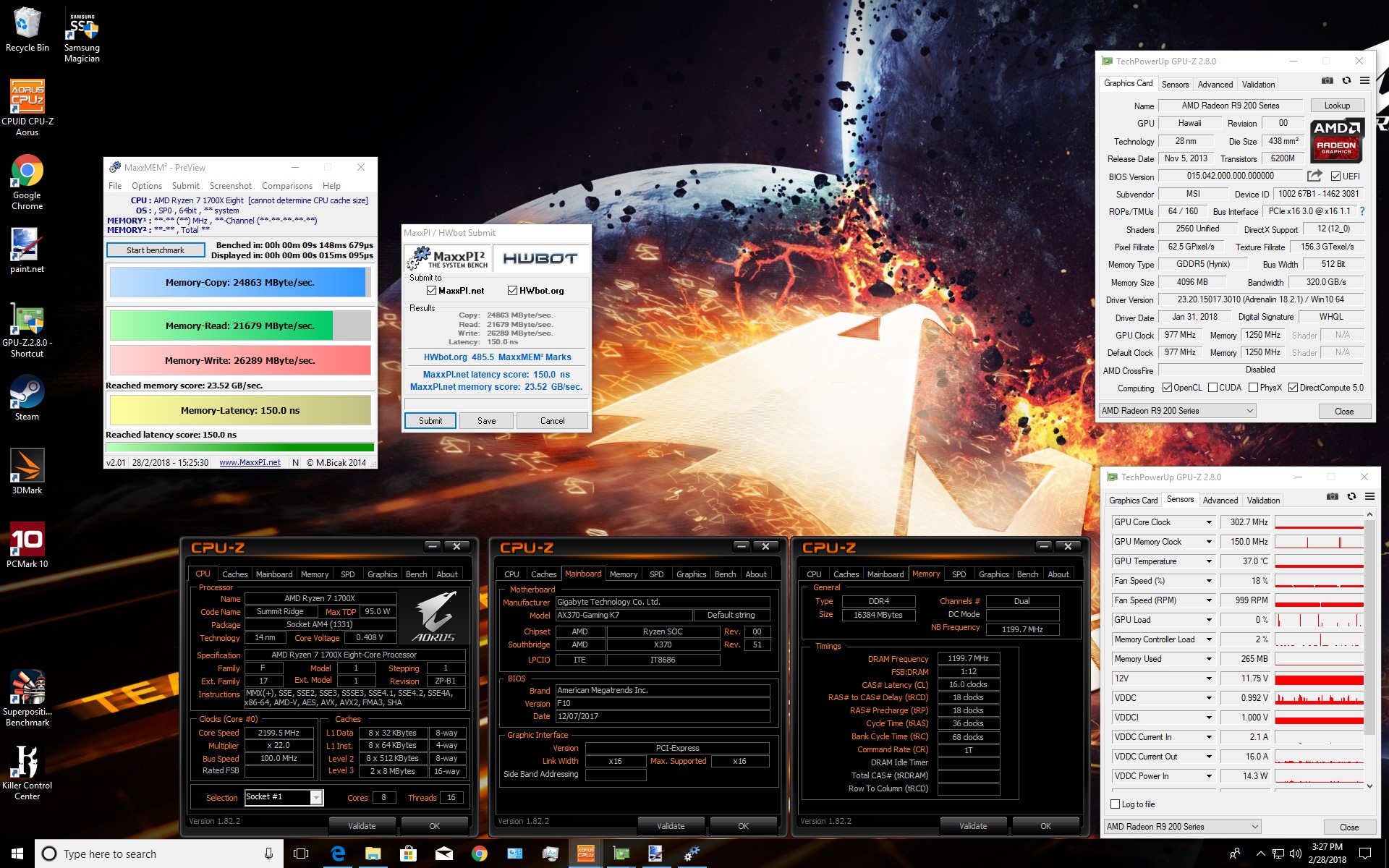
Task: Open paint.net desktop icon
Action: [x=27, y=250]
